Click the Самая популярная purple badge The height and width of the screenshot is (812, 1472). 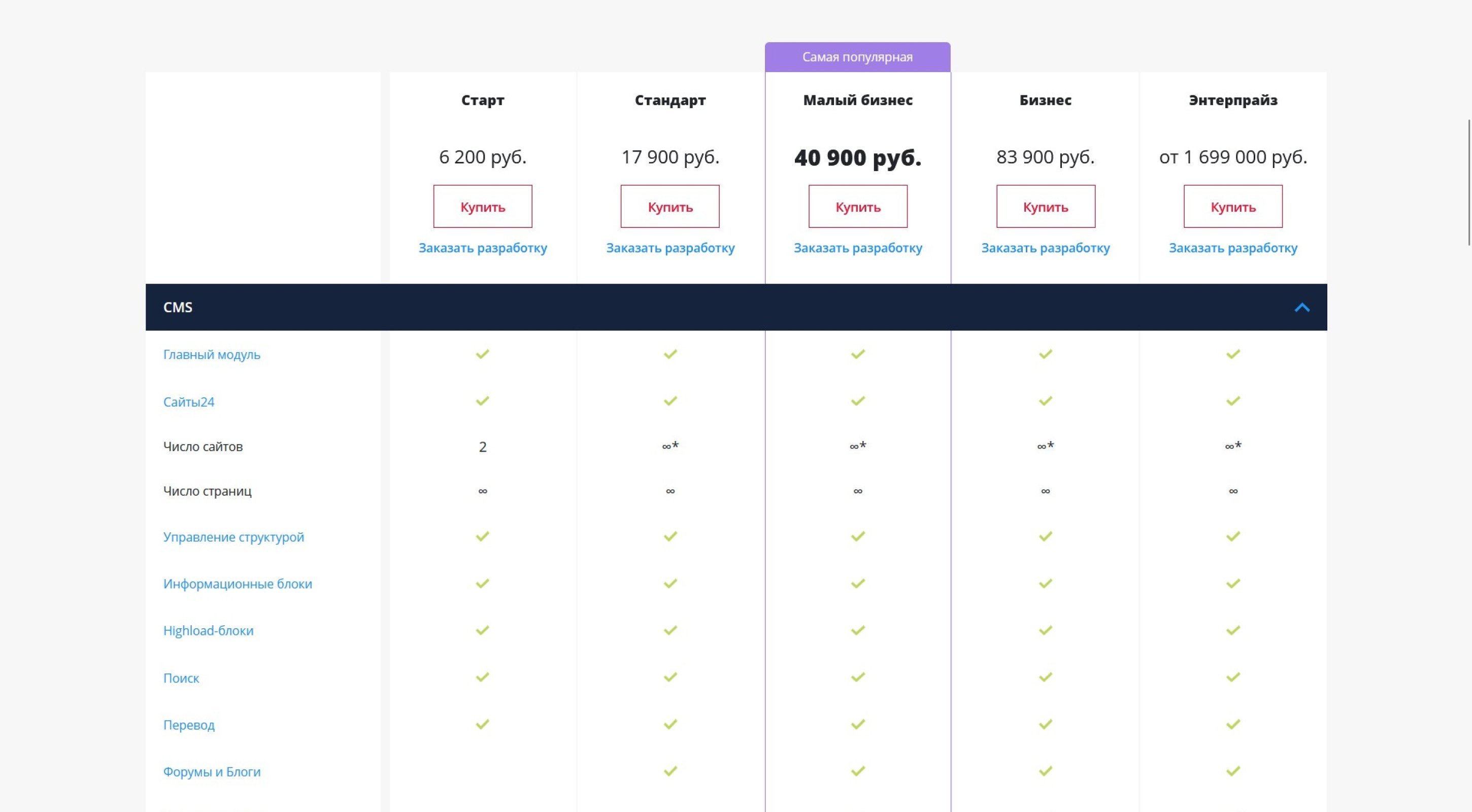pyautogui.click(x=857, y=57)
